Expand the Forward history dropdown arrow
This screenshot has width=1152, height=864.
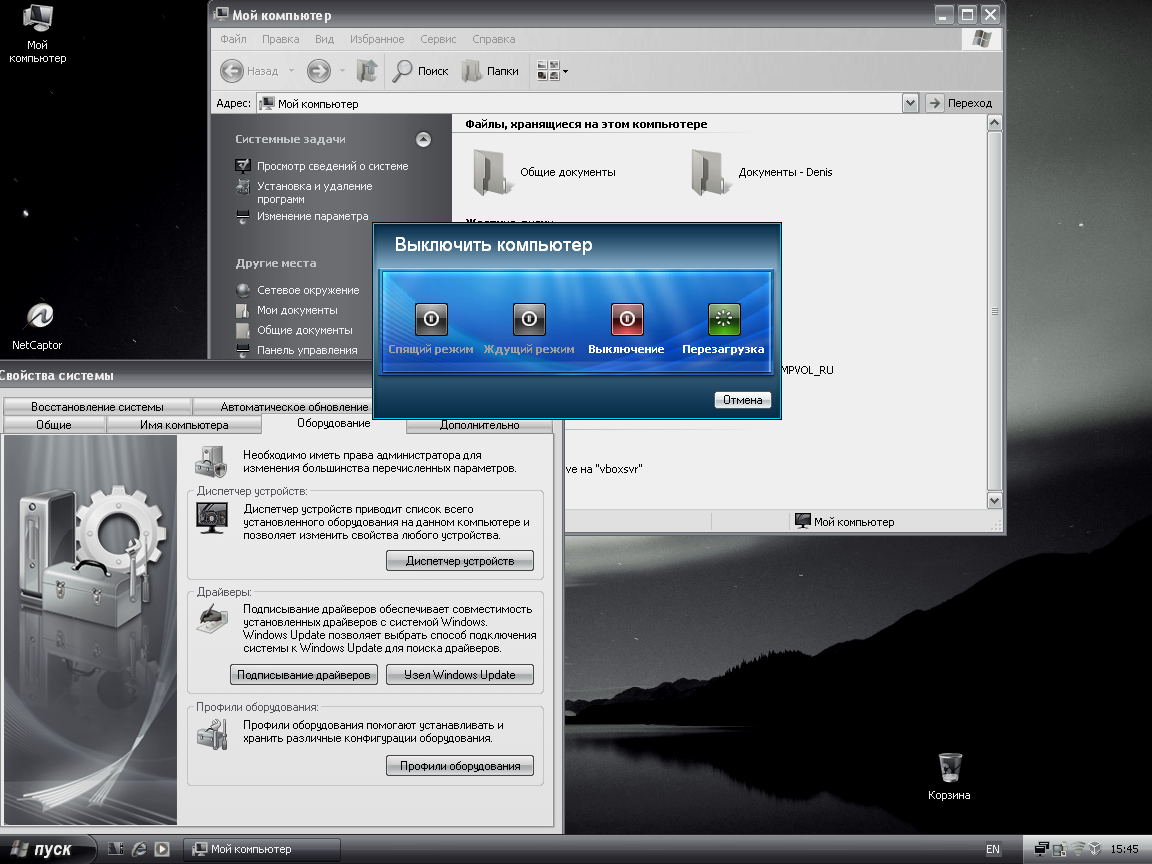342,71
